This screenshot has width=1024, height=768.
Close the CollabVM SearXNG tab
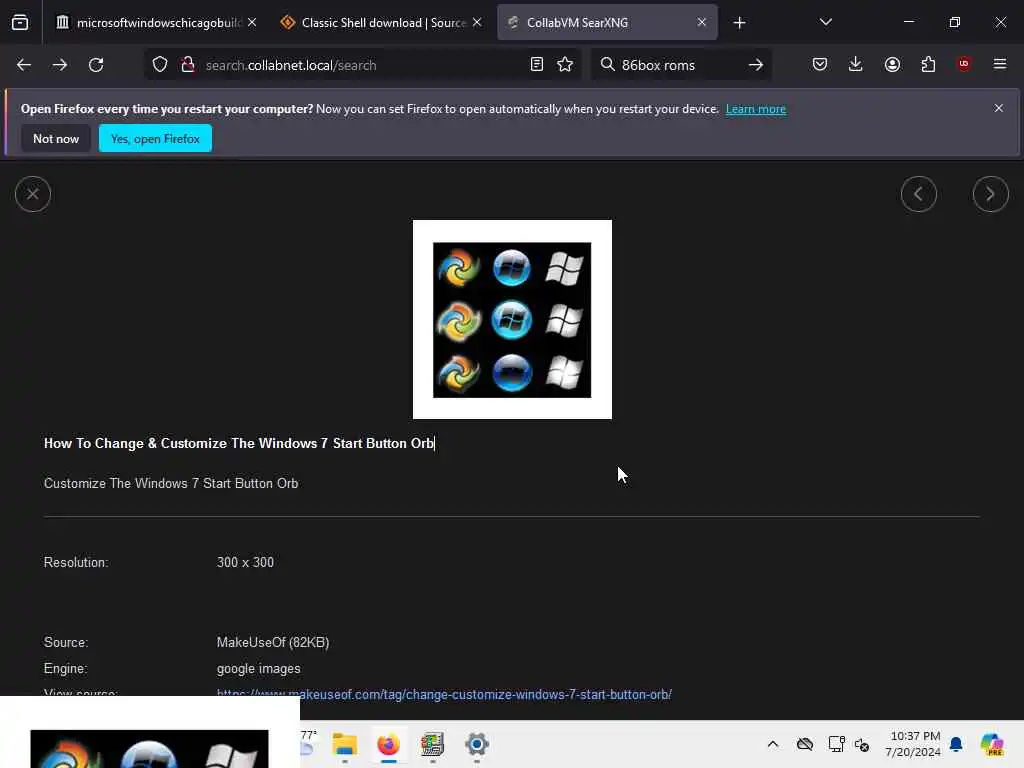(701, 23)
